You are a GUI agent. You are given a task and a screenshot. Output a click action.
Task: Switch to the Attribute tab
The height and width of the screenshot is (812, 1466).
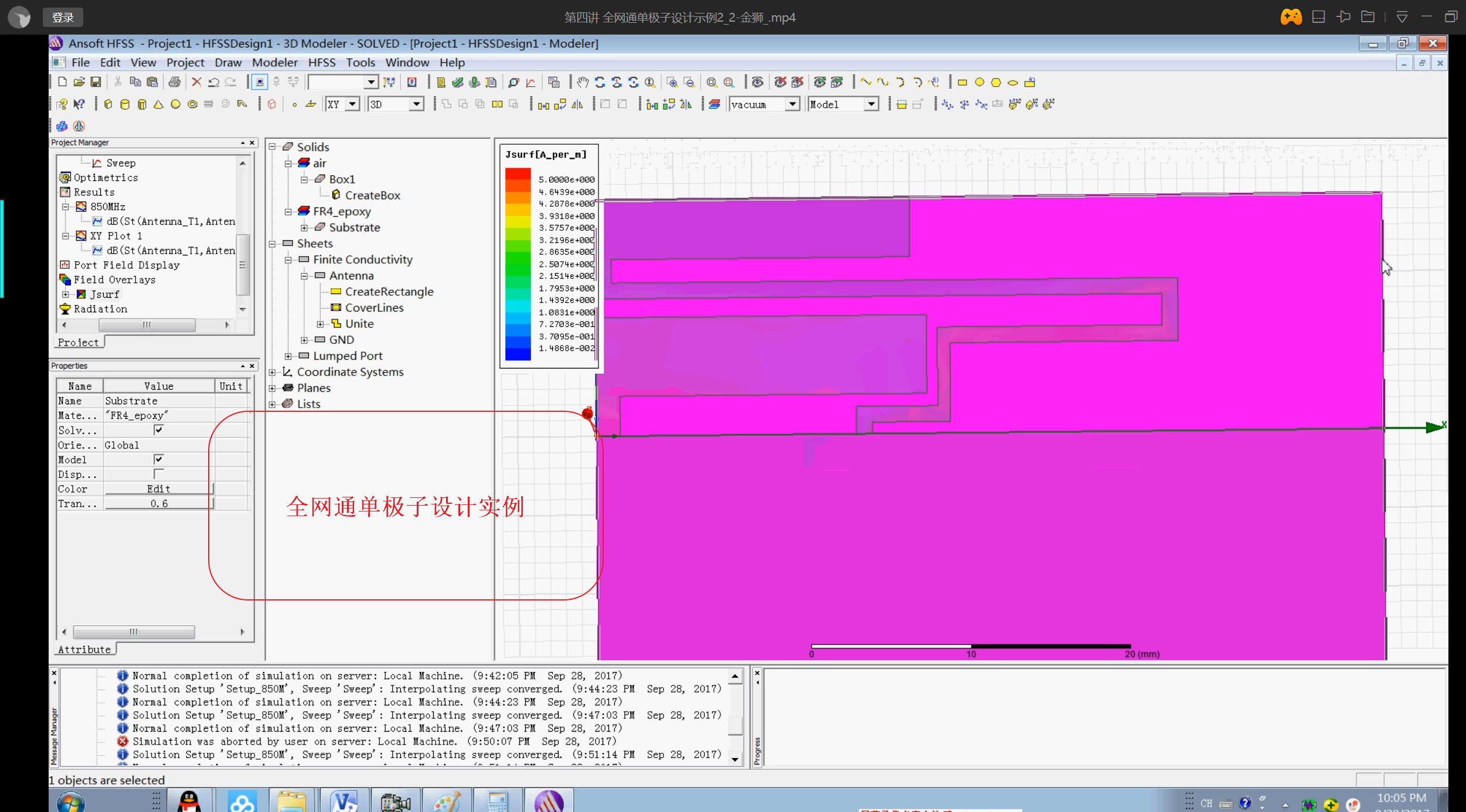pos(84,649)
